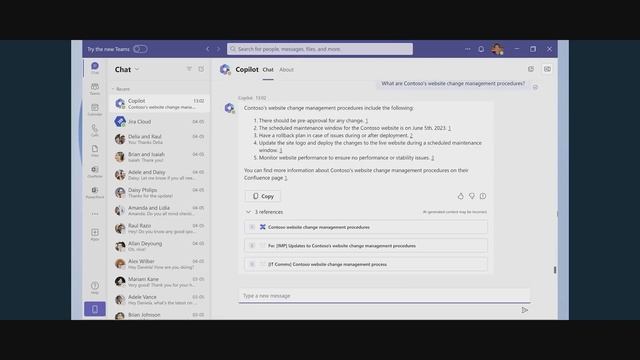
Task: Expand the Chat title dropdown
Action: click(x=137, y=69)
